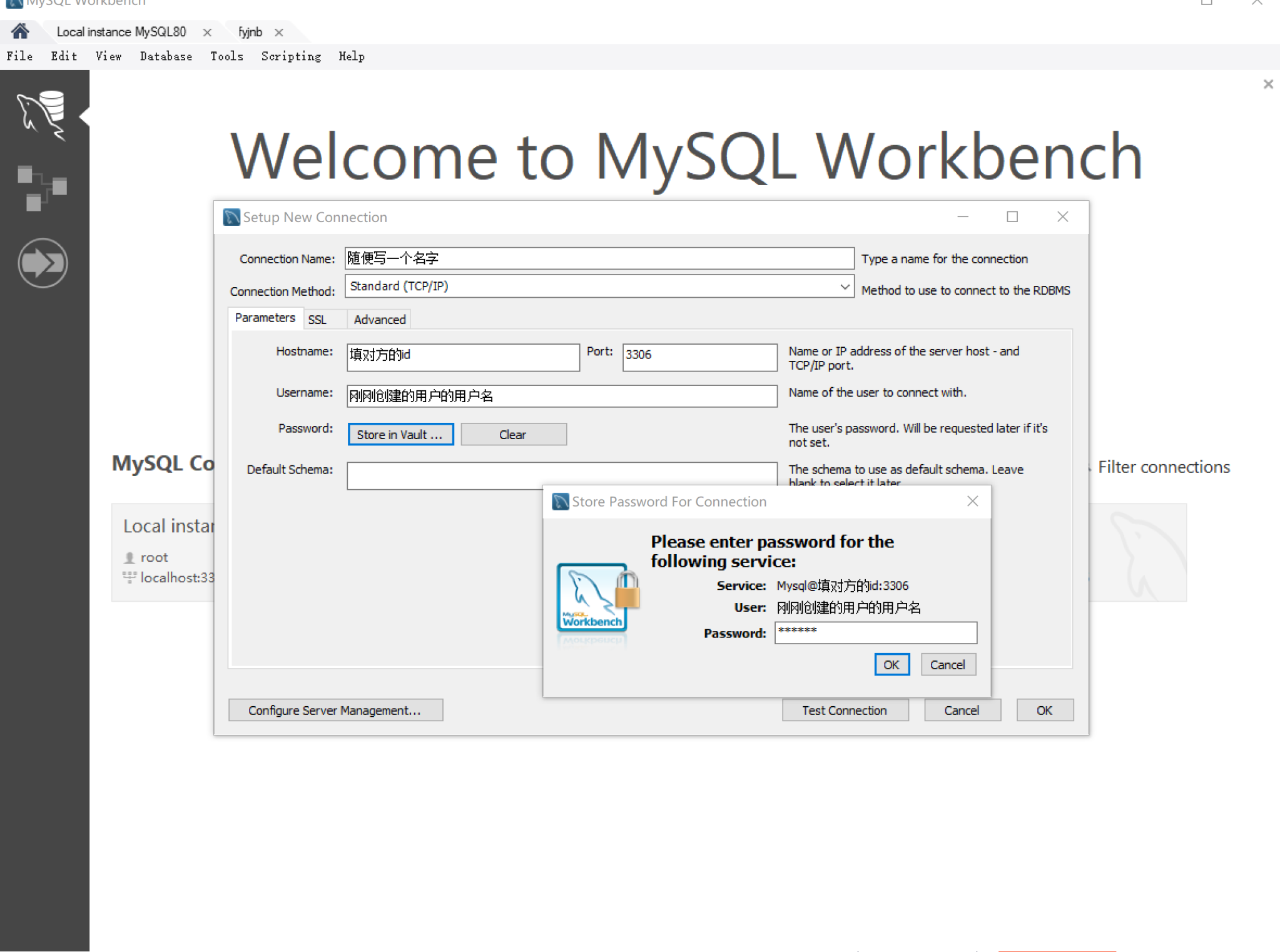Open the Scripting menu
1280x952 pixels.
[x=291, y=56]
